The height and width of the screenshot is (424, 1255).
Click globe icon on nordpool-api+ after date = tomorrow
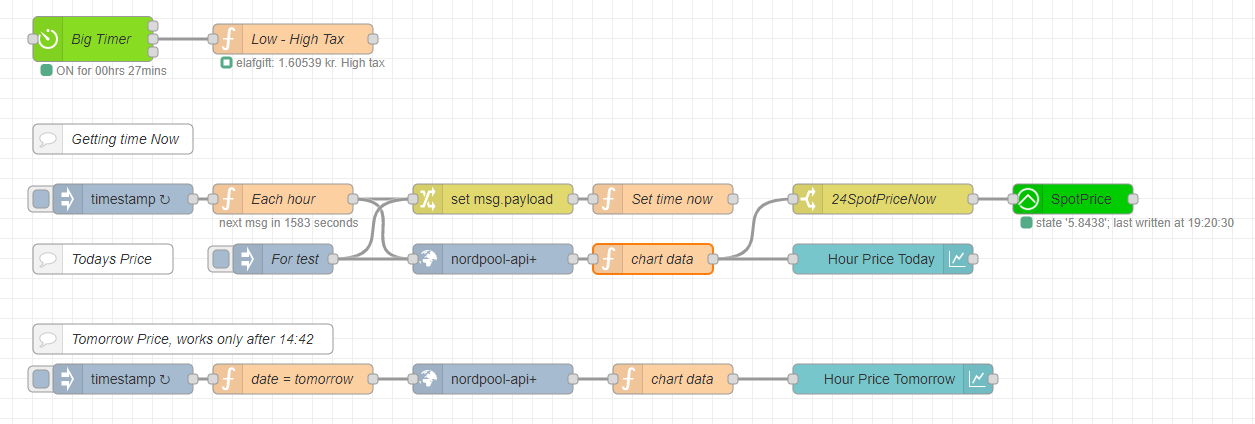tap(427, 379)
